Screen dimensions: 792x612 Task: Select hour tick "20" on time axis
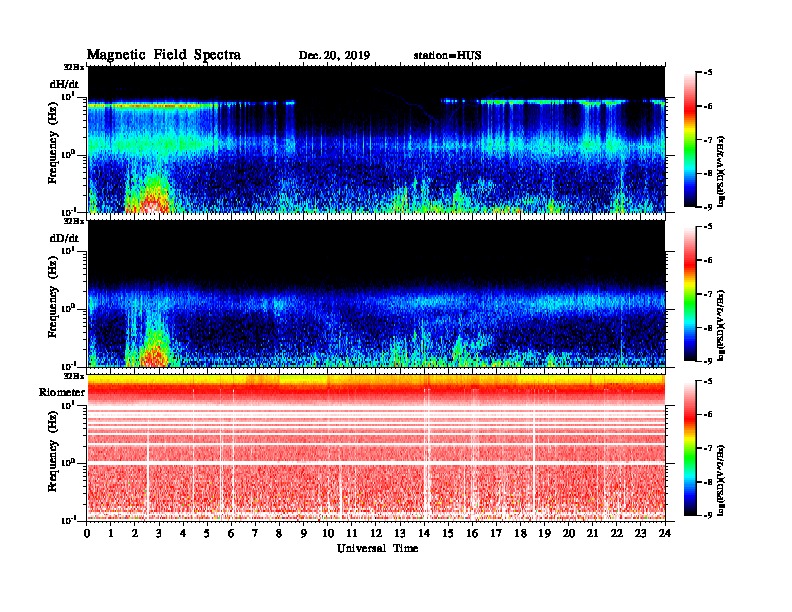[x=569, y=533]
